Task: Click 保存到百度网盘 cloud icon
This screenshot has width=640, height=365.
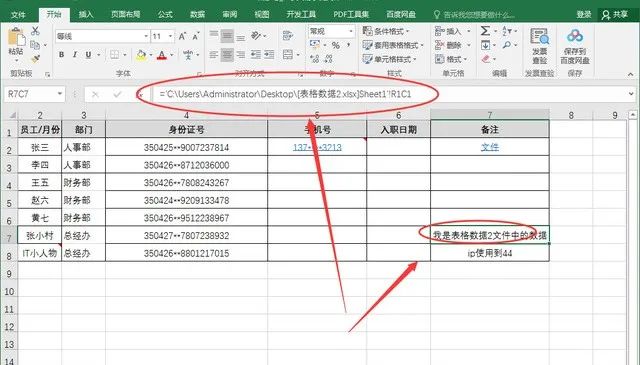Action: (x=575, y=45)
